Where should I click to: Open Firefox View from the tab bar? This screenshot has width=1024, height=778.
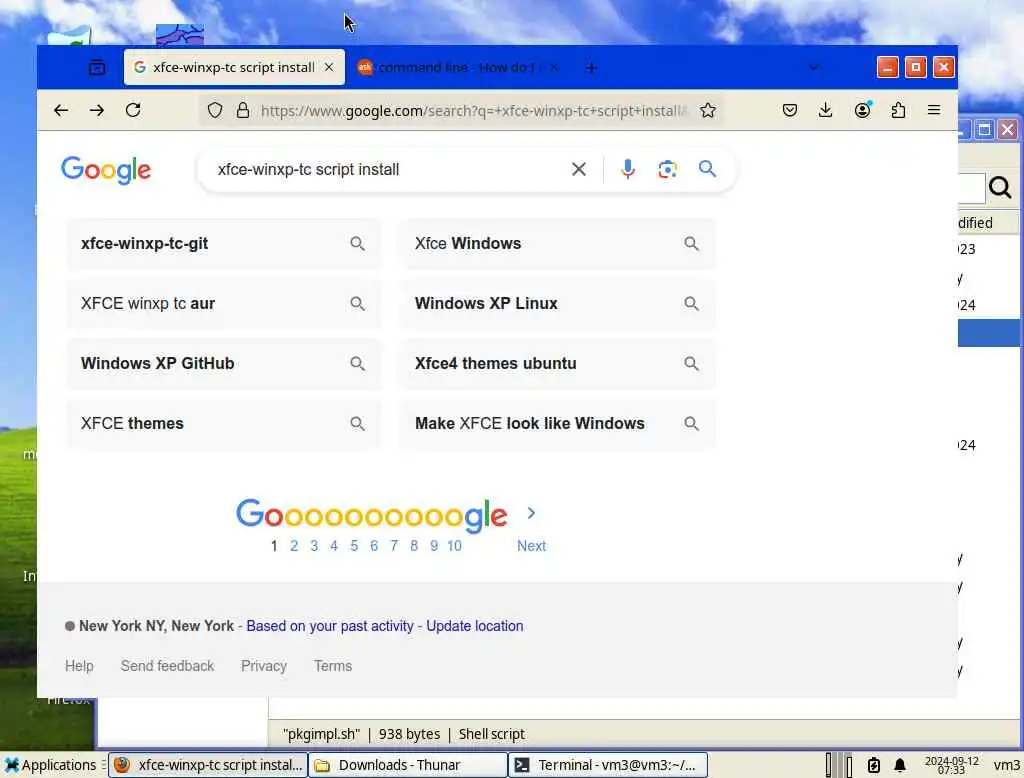click(97, 67)
